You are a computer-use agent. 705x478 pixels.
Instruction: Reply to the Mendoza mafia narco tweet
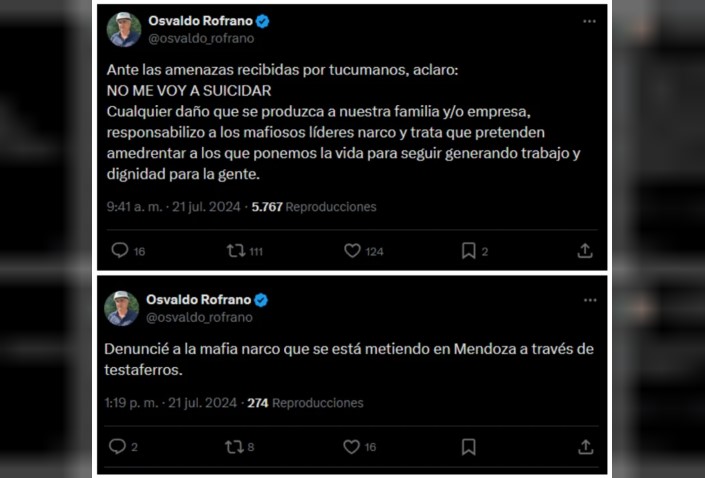click(x=117, y=447)
